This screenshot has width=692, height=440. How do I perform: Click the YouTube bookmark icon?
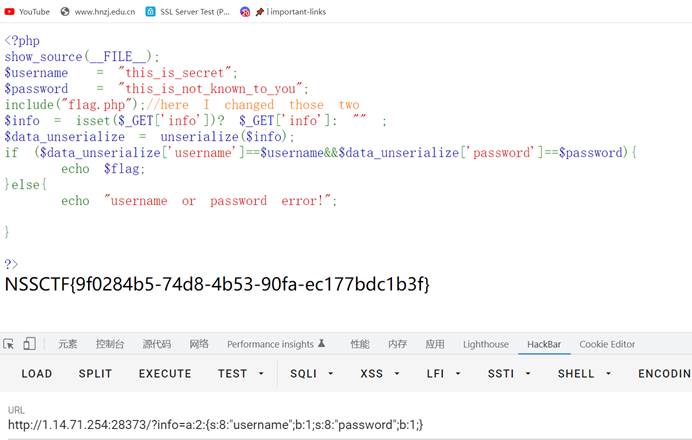point(9,11)
